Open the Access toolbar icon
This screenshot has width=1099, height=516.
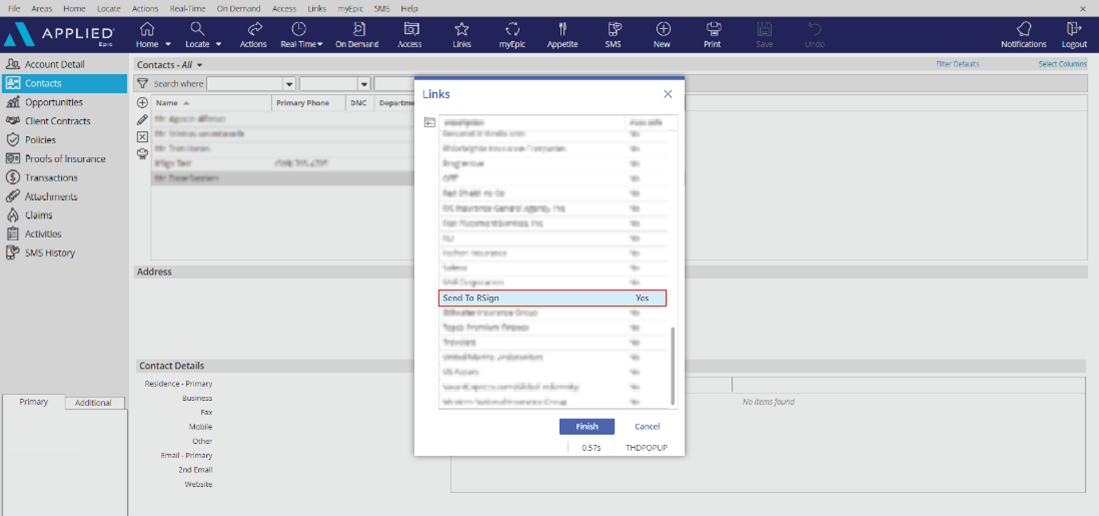pyautogui.click(x=411, y=29)
